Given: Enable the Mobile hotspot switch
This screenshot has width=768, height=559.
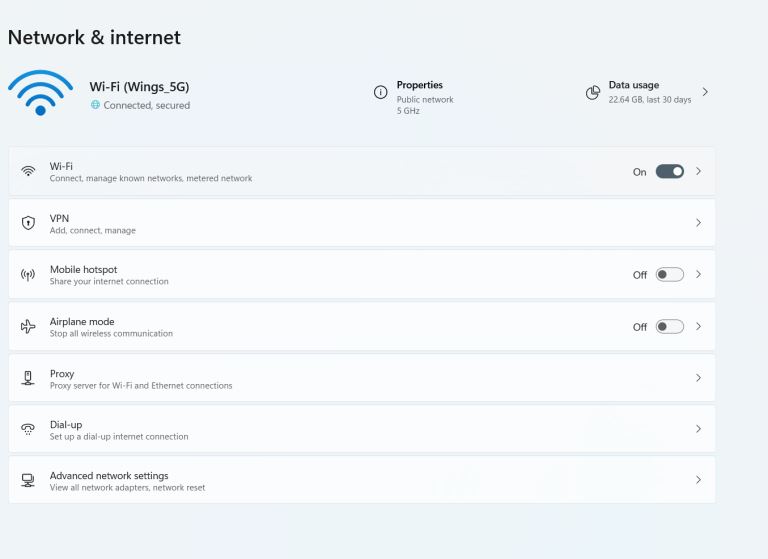Looking at the screenshot, I should [x=670, y=274].
